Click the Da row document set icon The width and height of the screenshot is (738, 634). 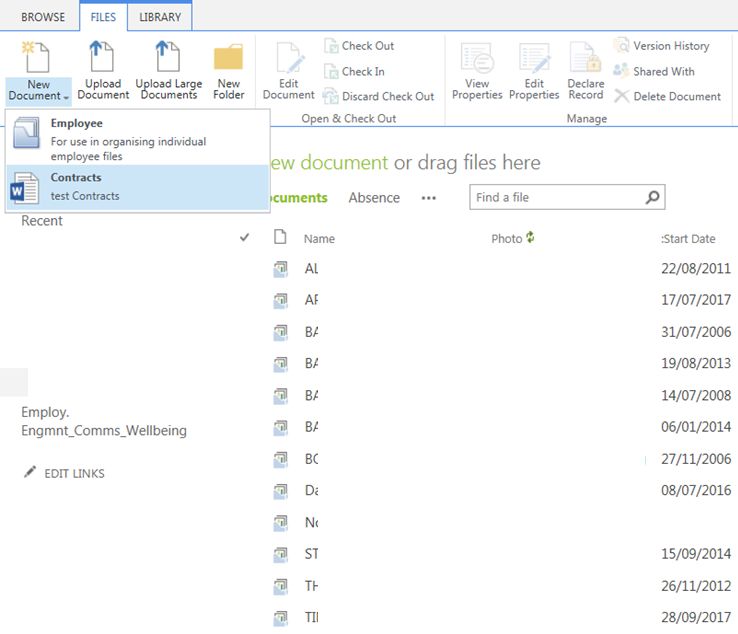[x=281, y=491]
